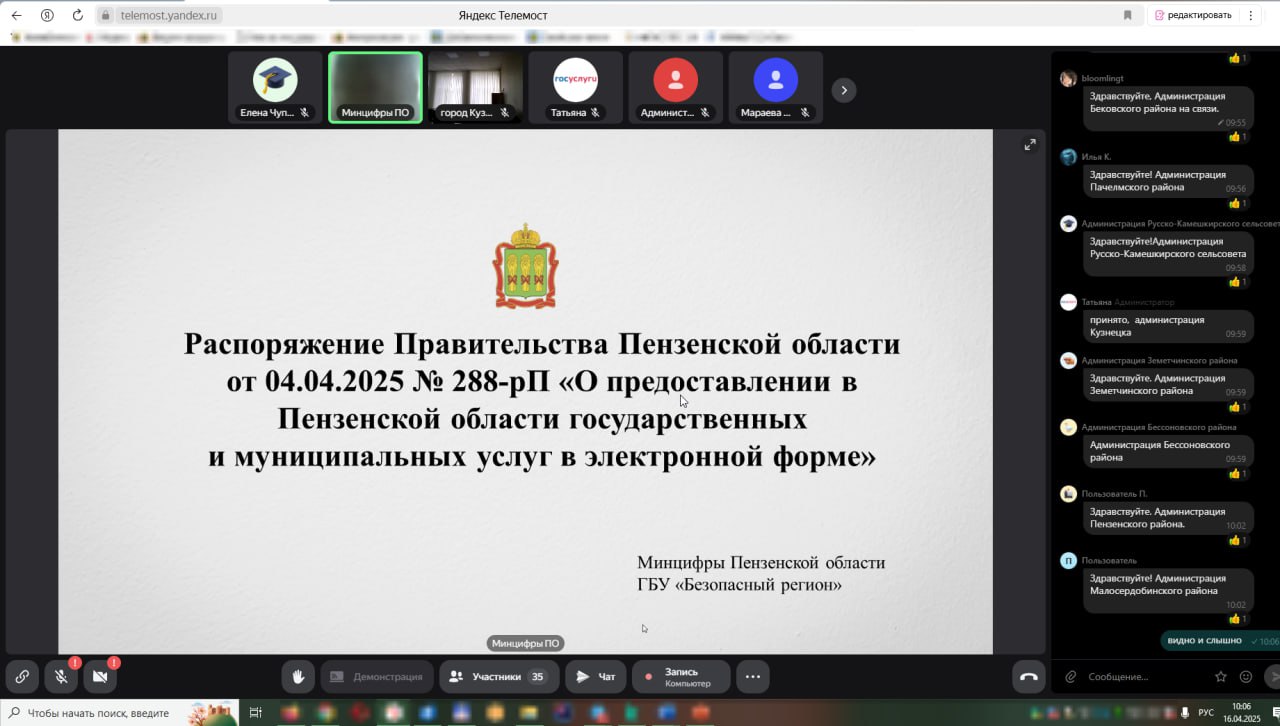Click the Пользователь П. avatar in chat
Screen dimensions: 1280x726
[x=1068, y=494]
